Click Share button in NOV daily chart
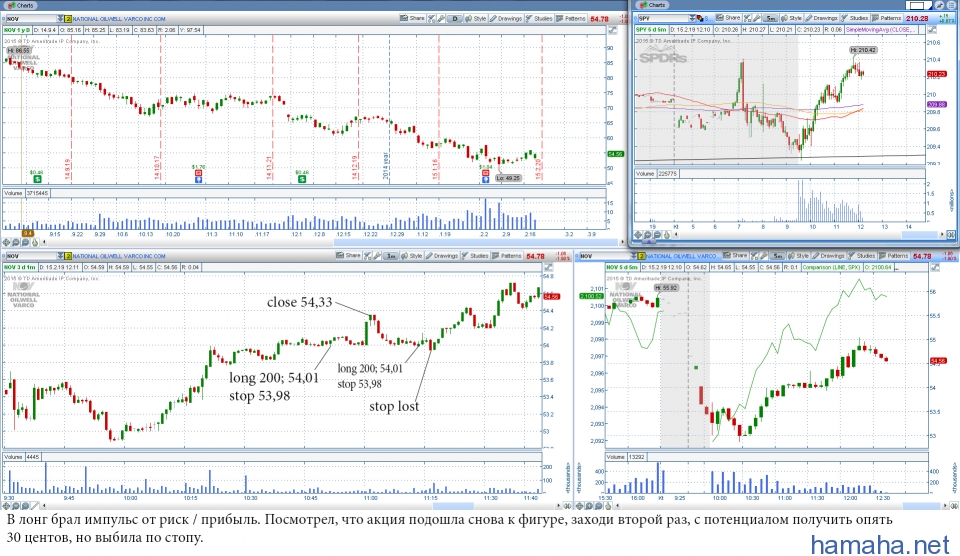The width and height of the screenshot is (960, 556). pos(412,18)
